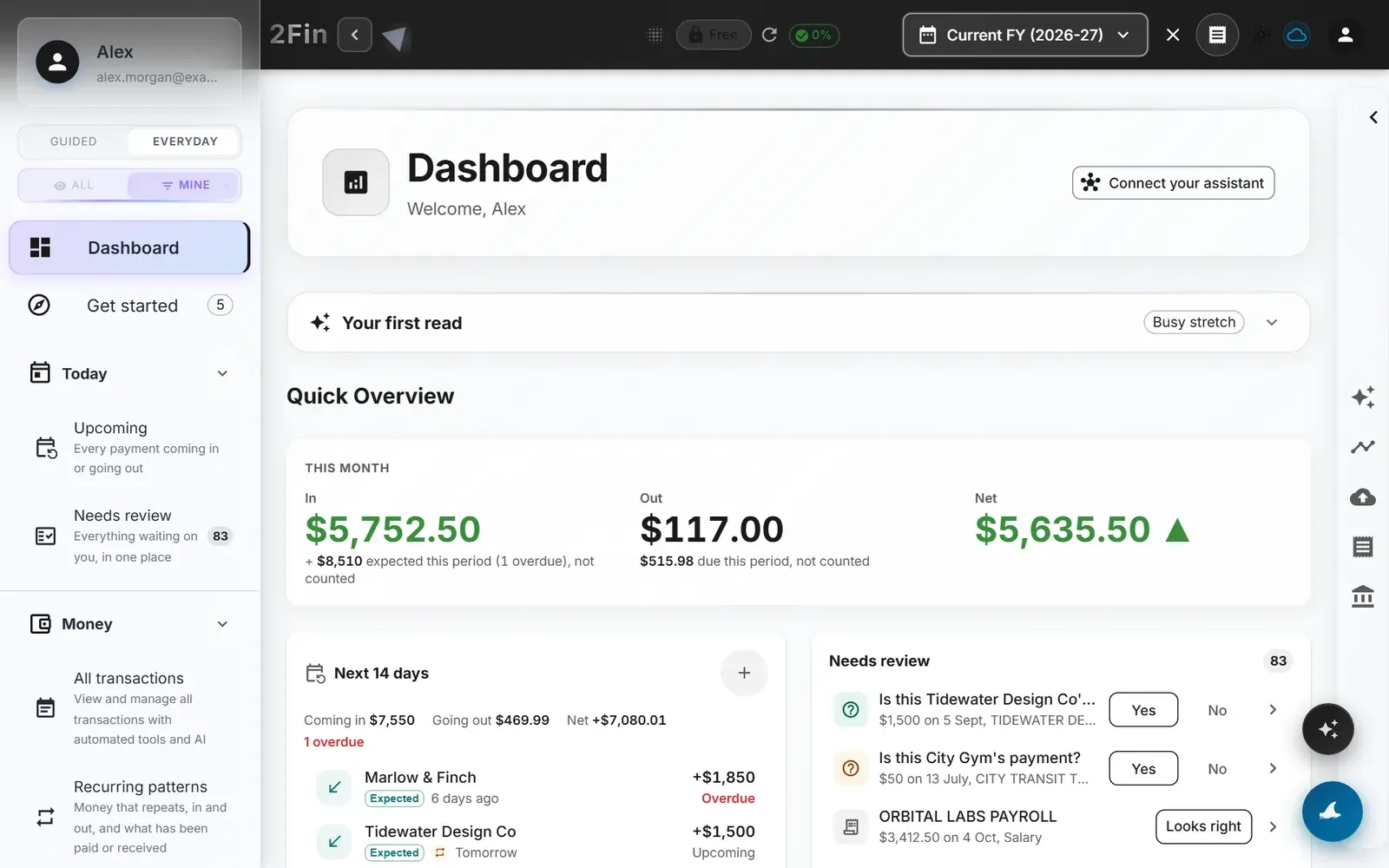The height and width of the screenshot is (868, 1389).
Task: Click the cloud sync icon in header
Action: tap(1297, 35)
